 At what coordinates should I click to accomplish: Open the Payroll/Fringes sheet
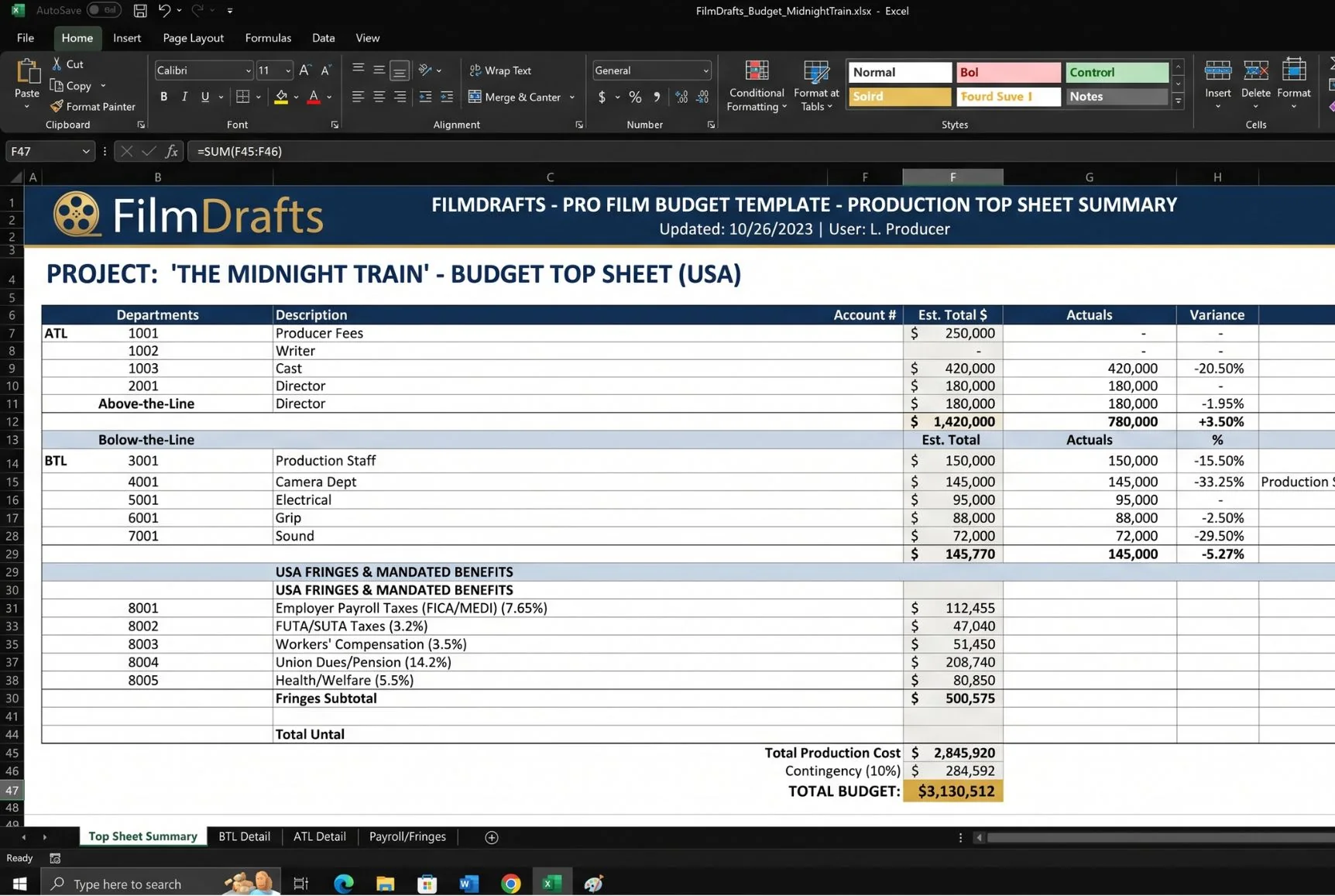pyautogui.click(x=407, y=836)
